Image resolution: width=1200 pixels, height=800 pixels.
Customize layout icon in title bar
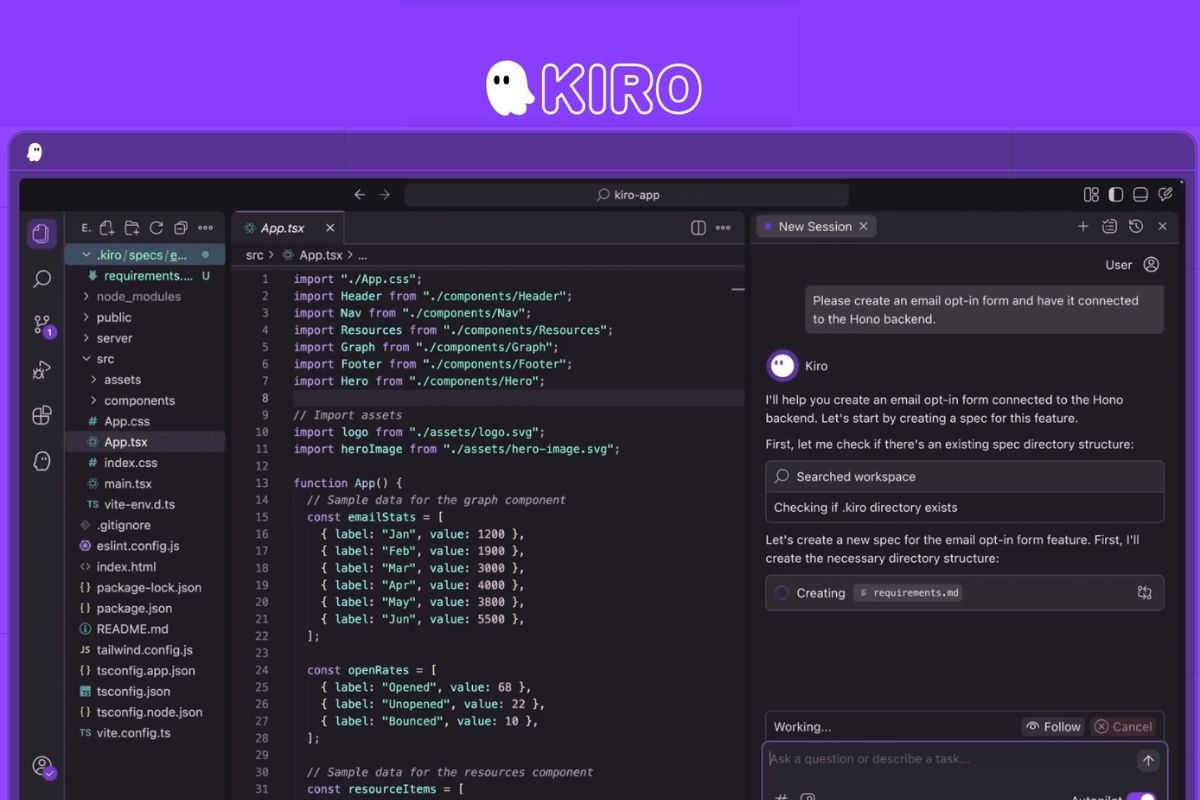[x=1091, y=195]
